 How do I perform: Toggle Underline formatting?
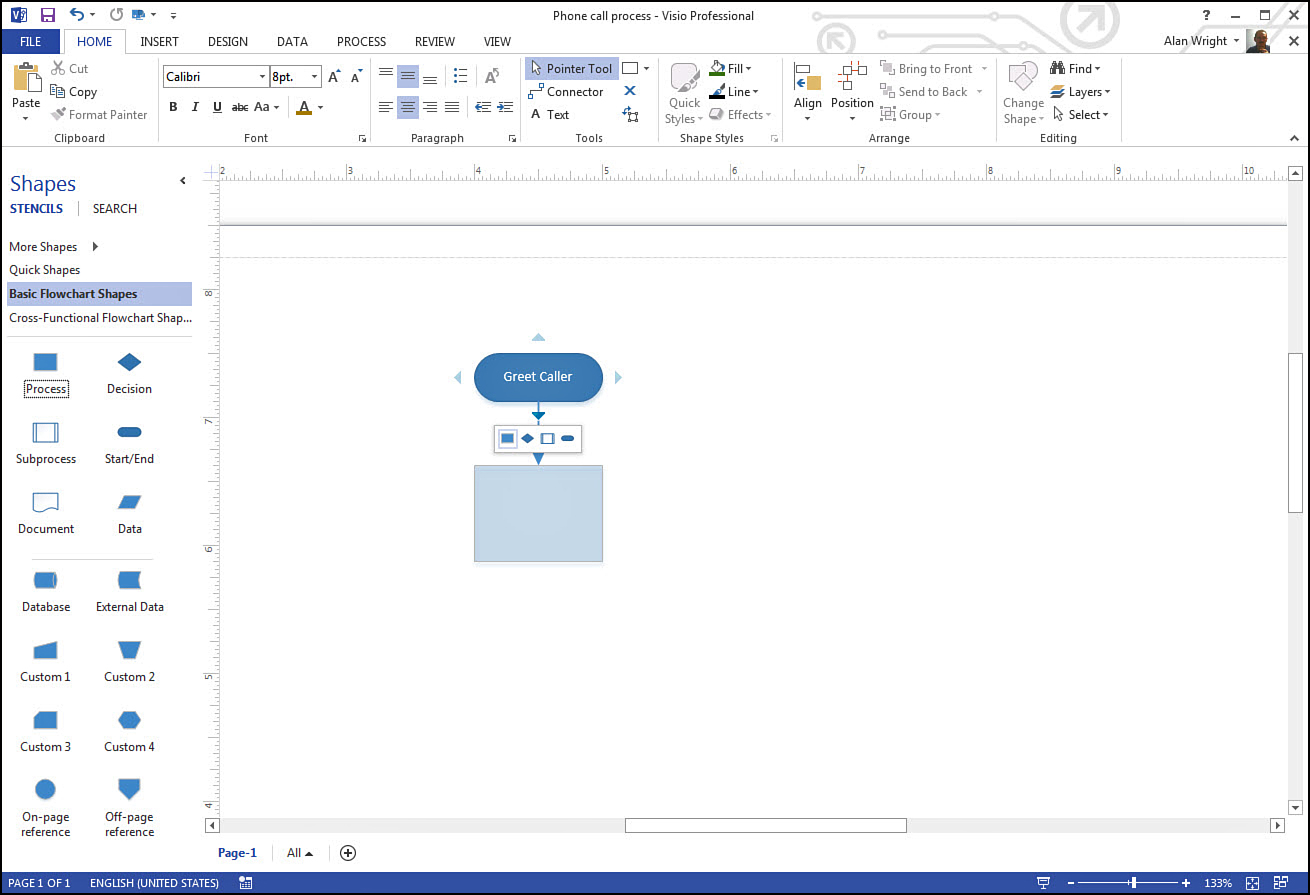(x=217, y=107)
